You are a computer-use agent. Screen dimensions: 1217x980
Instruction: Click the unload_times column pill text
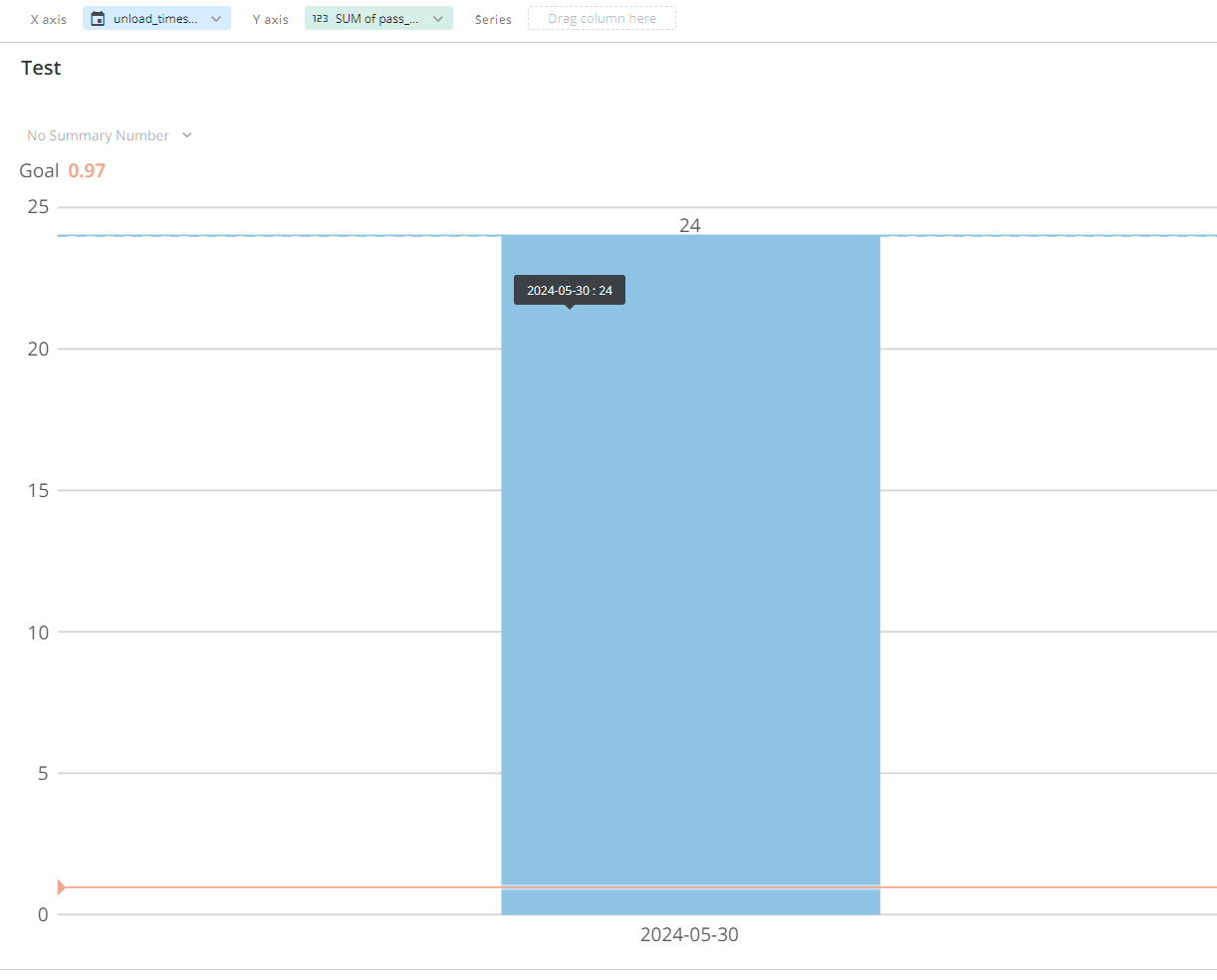[155, 19]
